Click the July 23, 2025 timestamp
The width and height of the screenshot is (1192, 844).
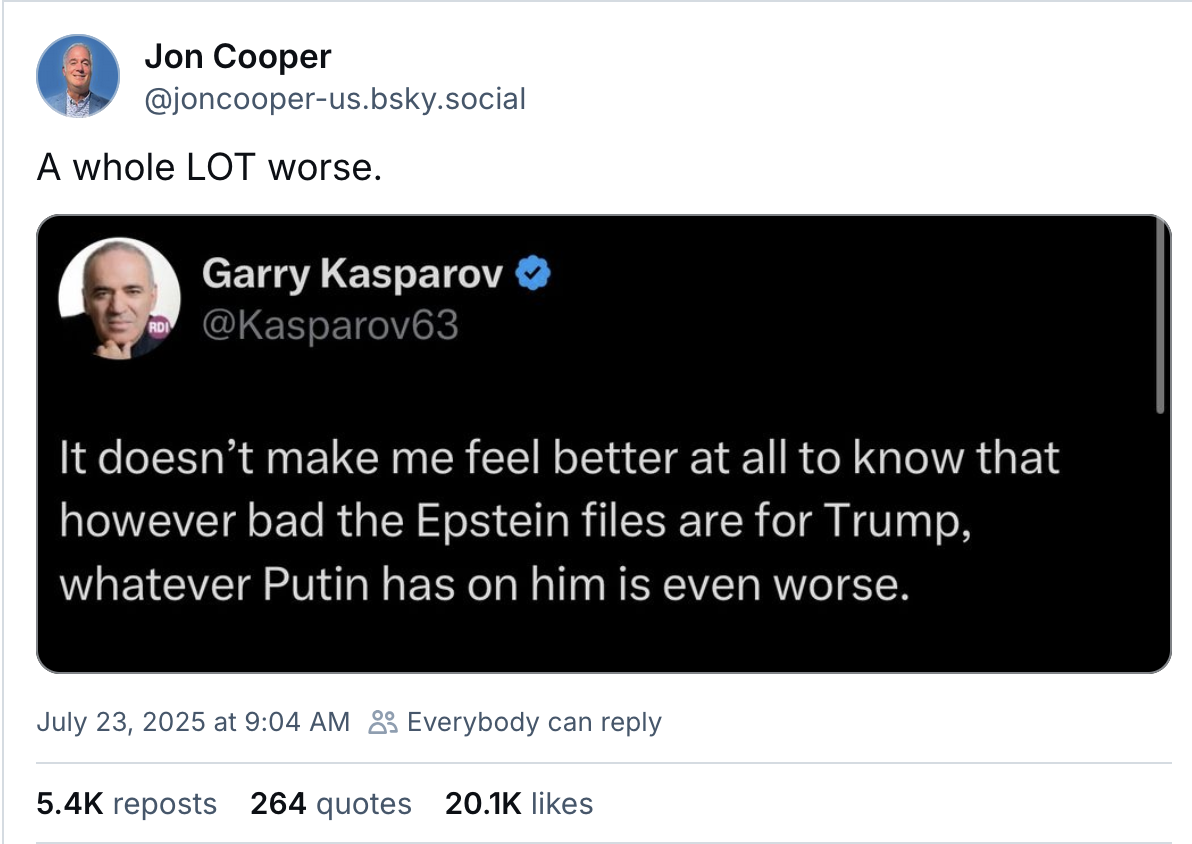click(x=193, y=722)
